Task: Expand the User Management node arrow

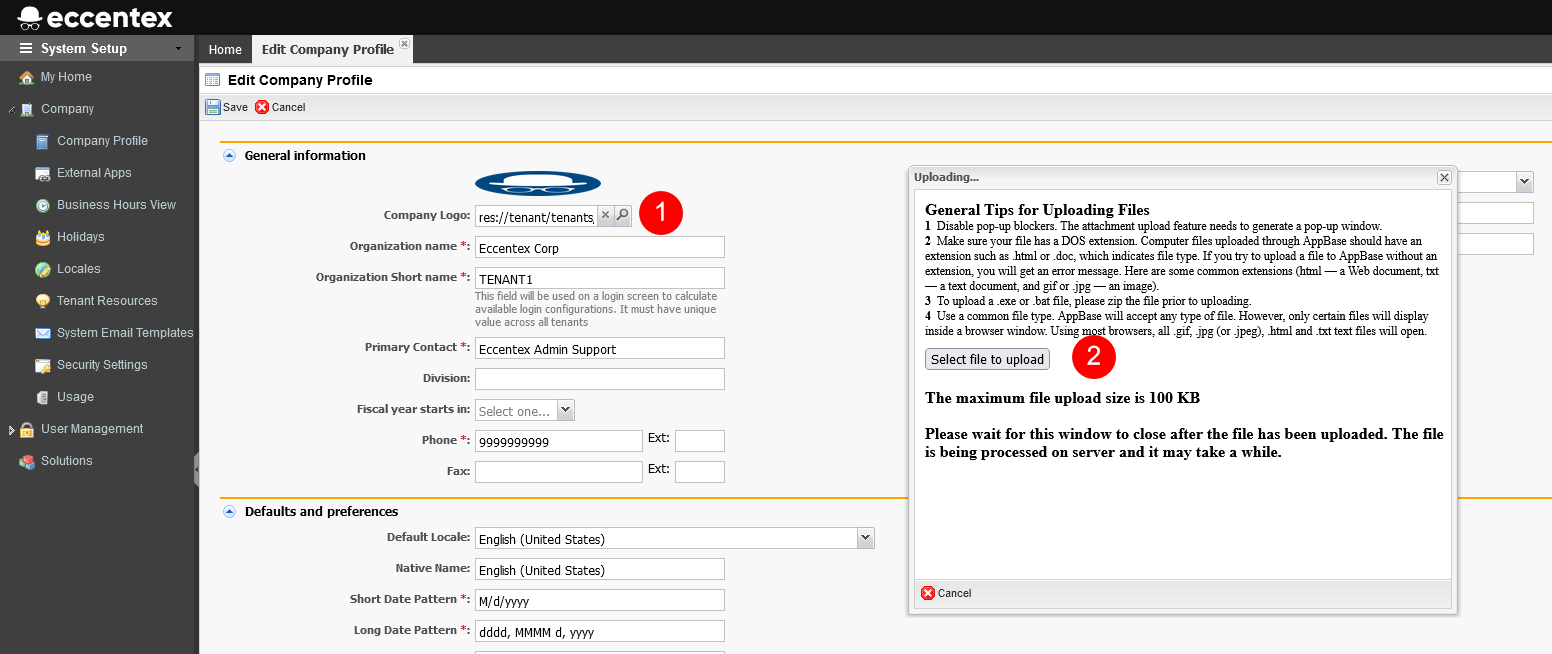Action: pos(11,430)
